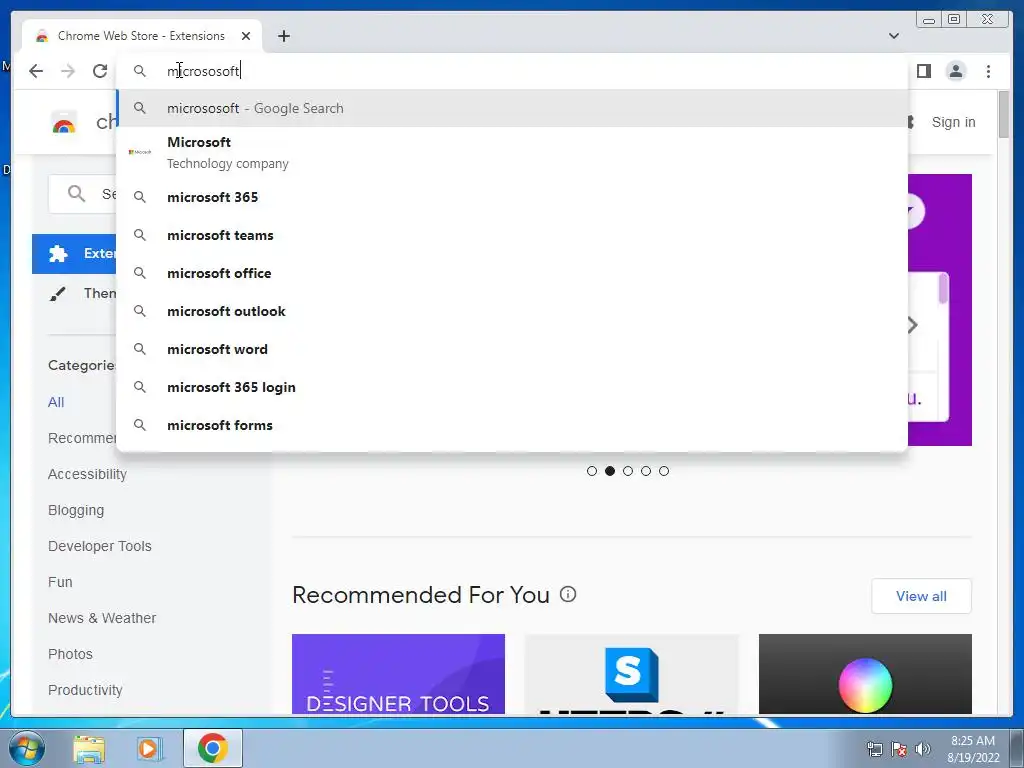The image size is (1024, 768).
Task: Select the second carousel dot
Action: [610, 471]
